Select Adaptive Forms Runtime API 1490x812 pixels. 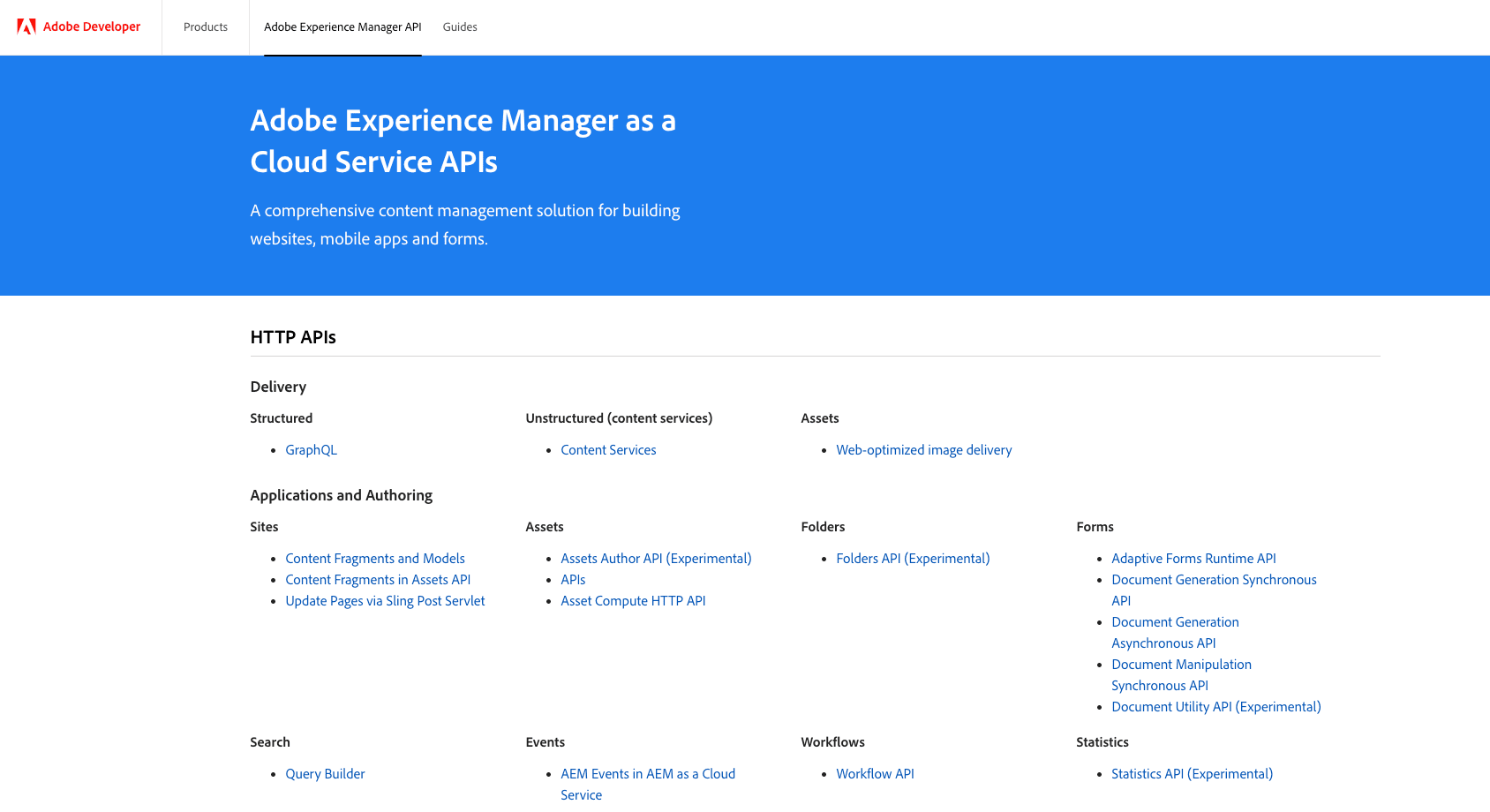click(1193, 558)
